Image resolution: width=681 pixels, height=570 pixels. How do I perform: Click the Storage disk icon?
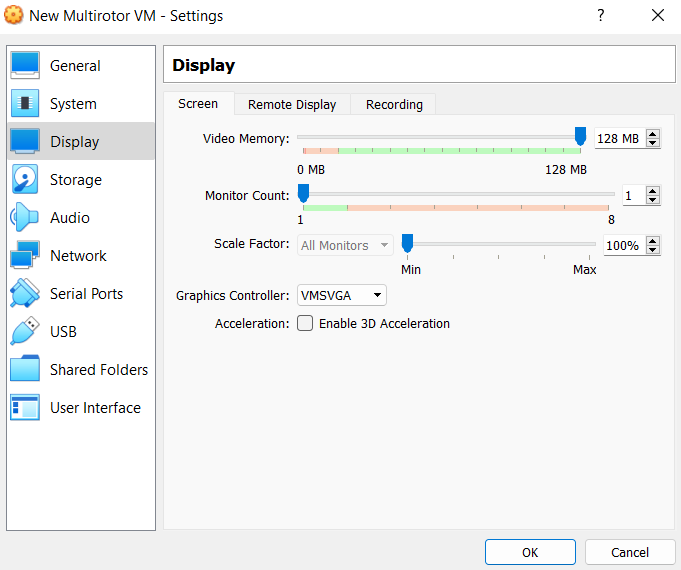25,179
